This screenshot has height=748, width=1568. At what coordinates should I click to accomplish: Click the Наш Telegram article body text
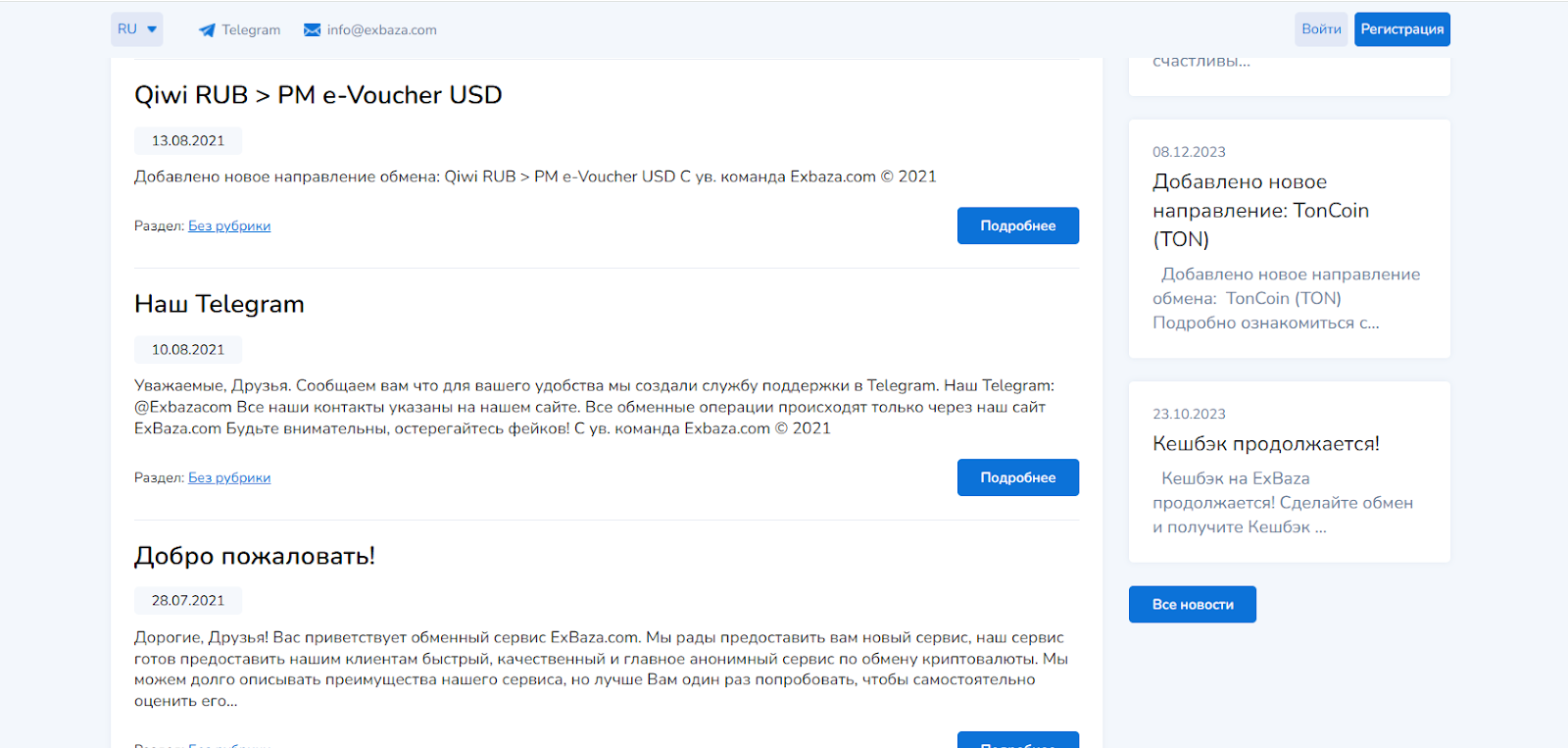595,407
